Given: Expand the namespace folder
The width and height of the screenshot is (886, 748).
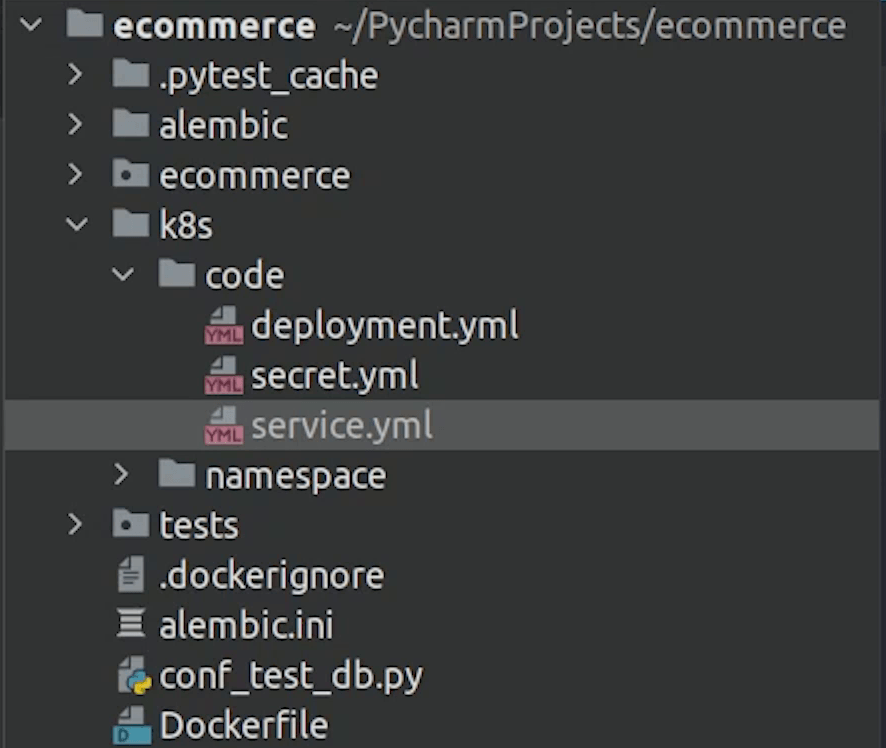Looking at the screenshot, I should (121, 475).
